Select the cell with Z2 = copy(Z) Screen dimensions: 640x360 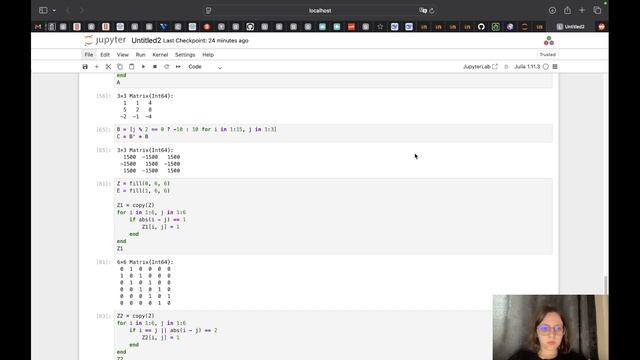(333, 336)
